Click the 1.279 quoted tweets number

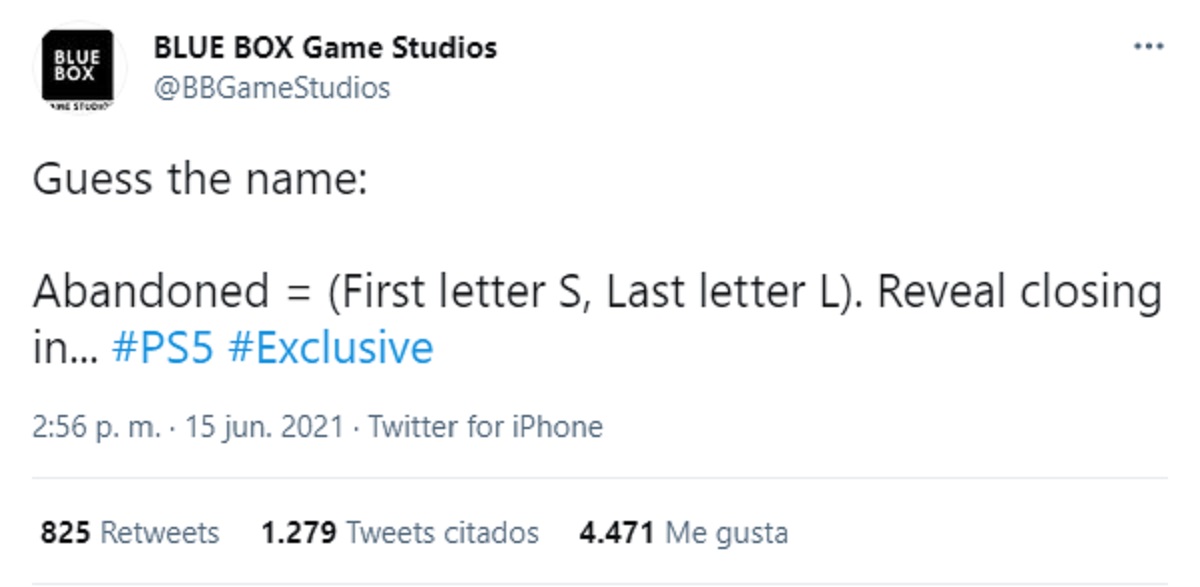coord(298,532)
